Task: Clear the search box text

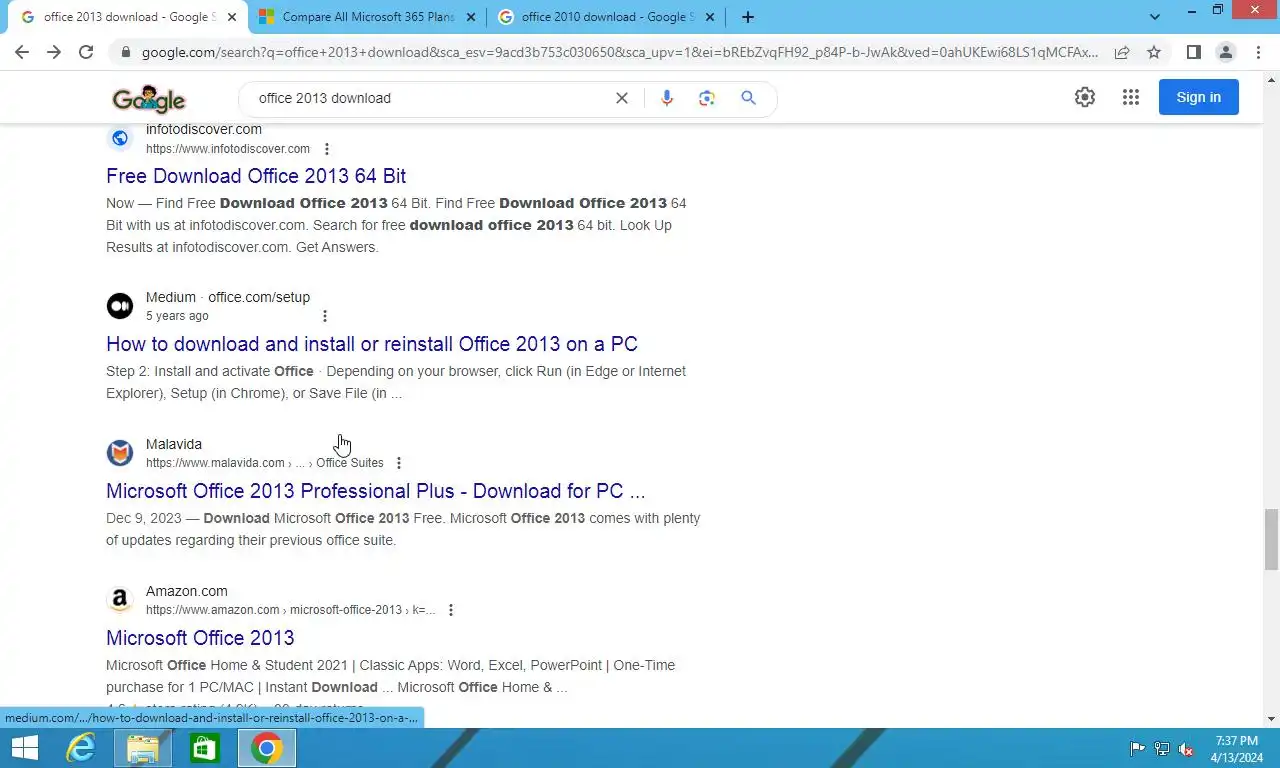Action: click(x=622, y=98)
